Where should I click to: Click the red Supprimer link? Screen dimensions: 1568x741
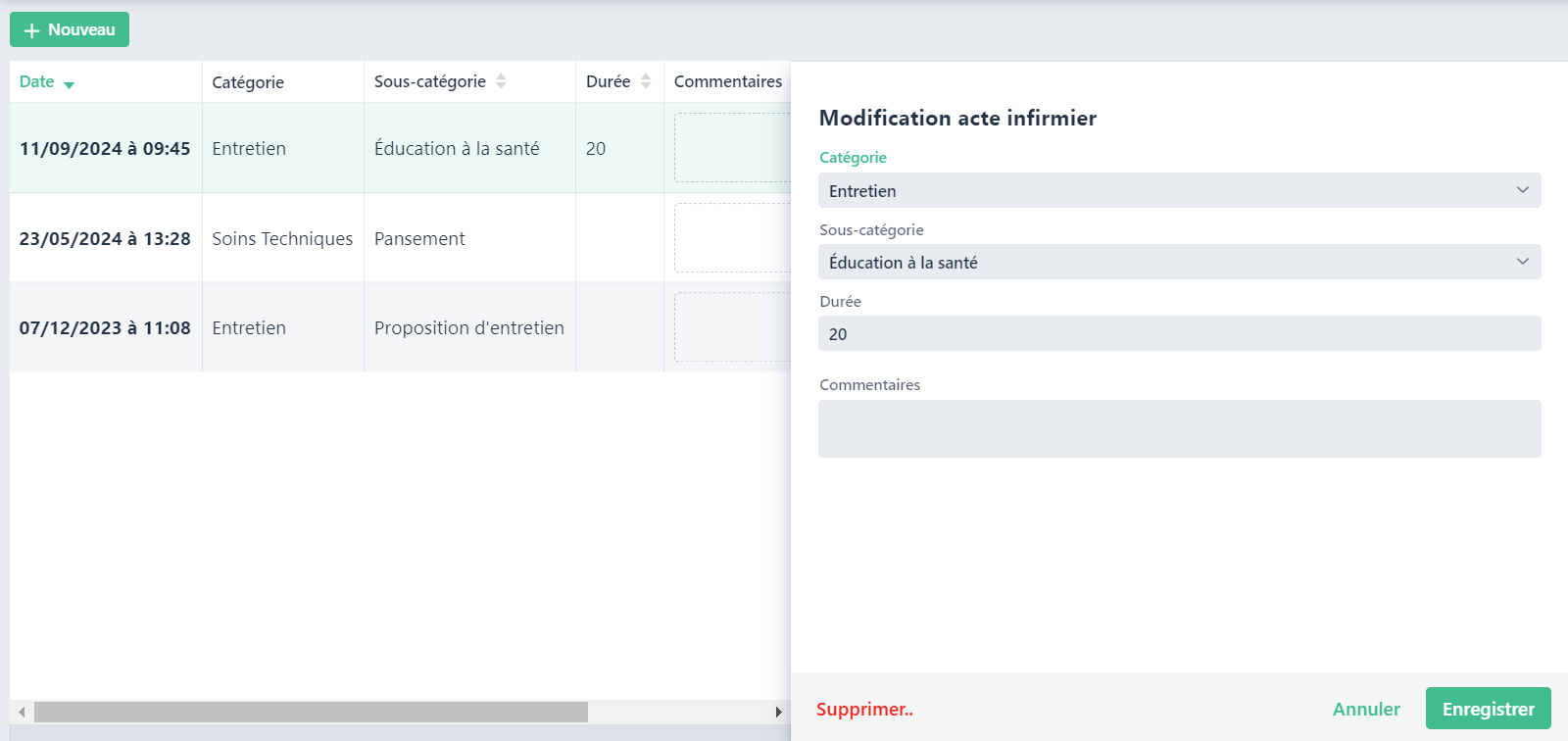click(x=864, y=709)
